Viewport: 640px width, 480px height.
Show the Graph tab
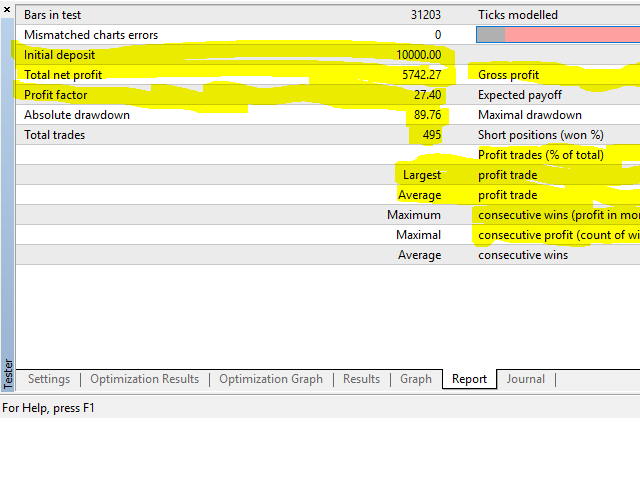pos(416,379)
